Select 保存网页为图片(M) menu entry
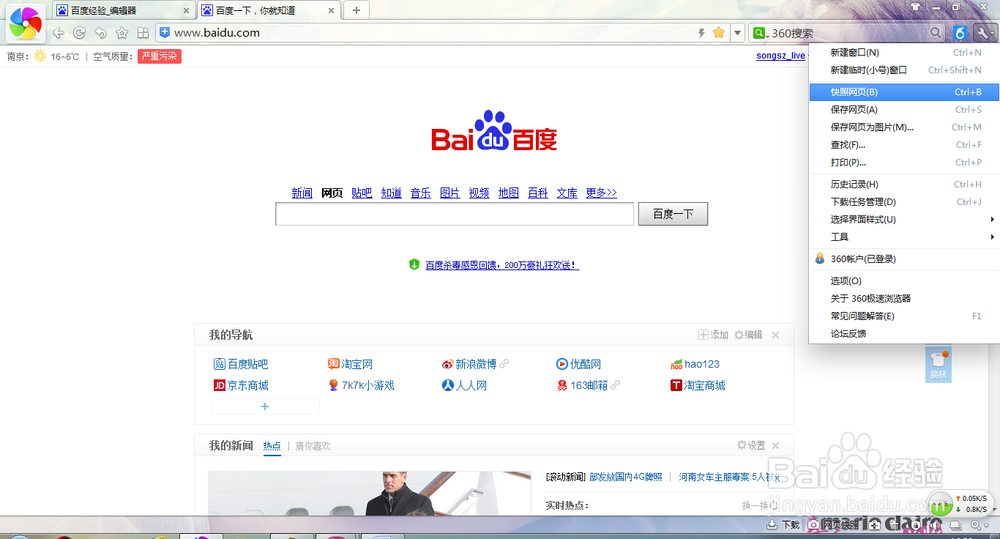1000x539 pixels. (x=904, y=127)
